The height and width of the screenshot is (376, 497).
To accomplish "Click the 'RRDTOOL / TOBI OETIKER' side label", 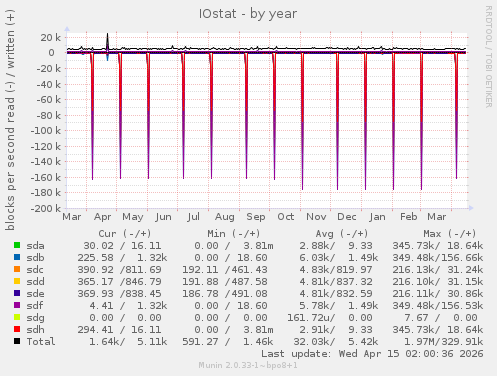I will click(488, 57).
